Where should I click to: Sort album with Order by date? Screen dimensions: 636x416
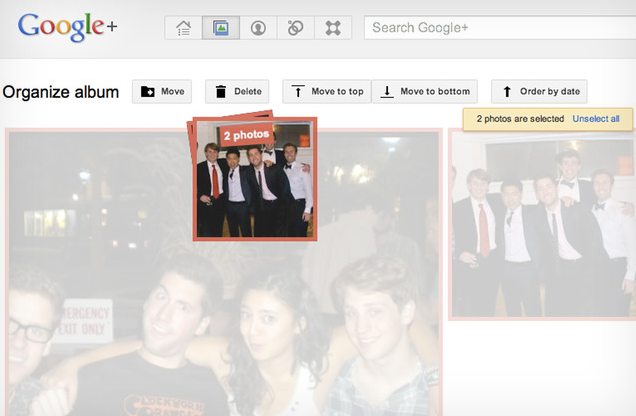[541, 92]
